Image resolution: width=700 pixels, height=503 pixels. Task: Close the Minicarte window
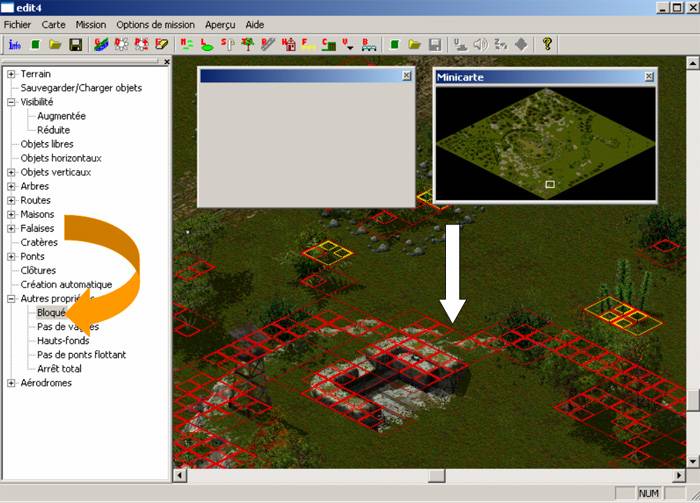click(648, 75)
